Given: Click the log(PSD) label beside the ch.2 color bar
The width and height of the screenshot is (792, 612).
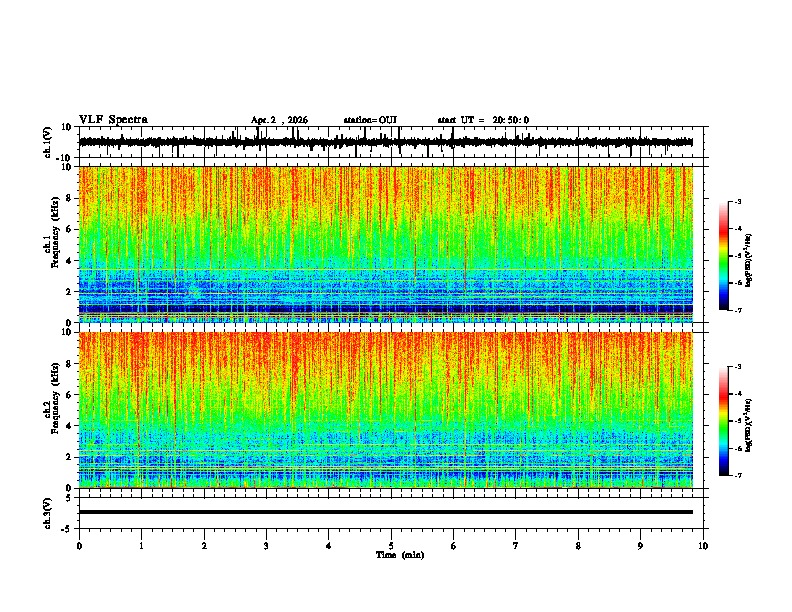Looking at the screenshot, I should coord(748,425).
